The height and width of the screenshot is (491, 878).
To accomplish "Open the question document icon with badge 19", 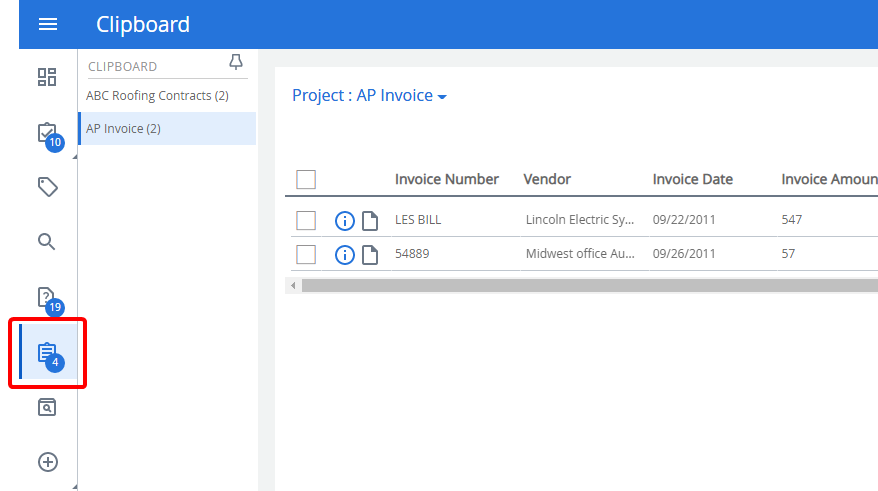I will click(47, 297).
